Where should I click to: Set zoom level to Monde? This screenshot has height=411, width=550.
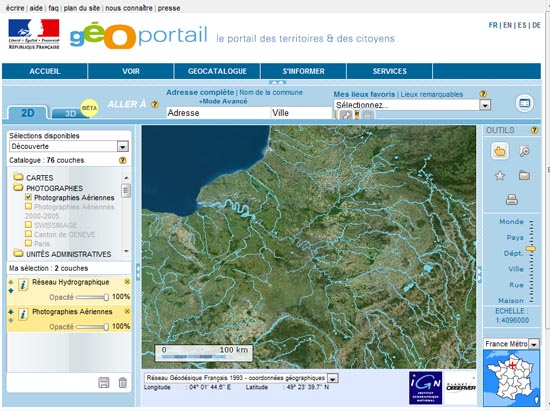(x=511, y=222)
